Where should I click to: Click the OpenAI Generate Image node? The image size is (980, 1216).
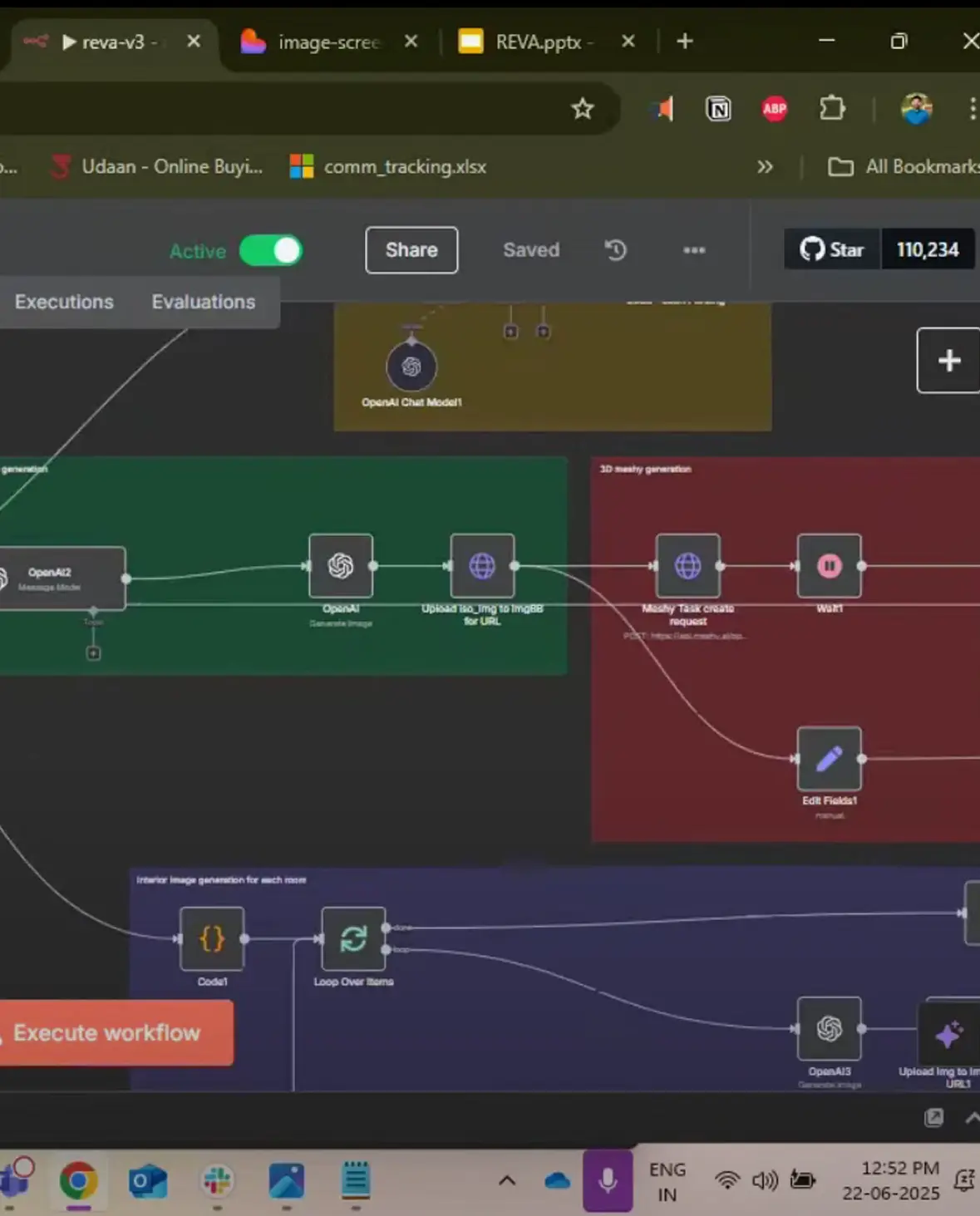pyautogui.click(x=341, y=566)
